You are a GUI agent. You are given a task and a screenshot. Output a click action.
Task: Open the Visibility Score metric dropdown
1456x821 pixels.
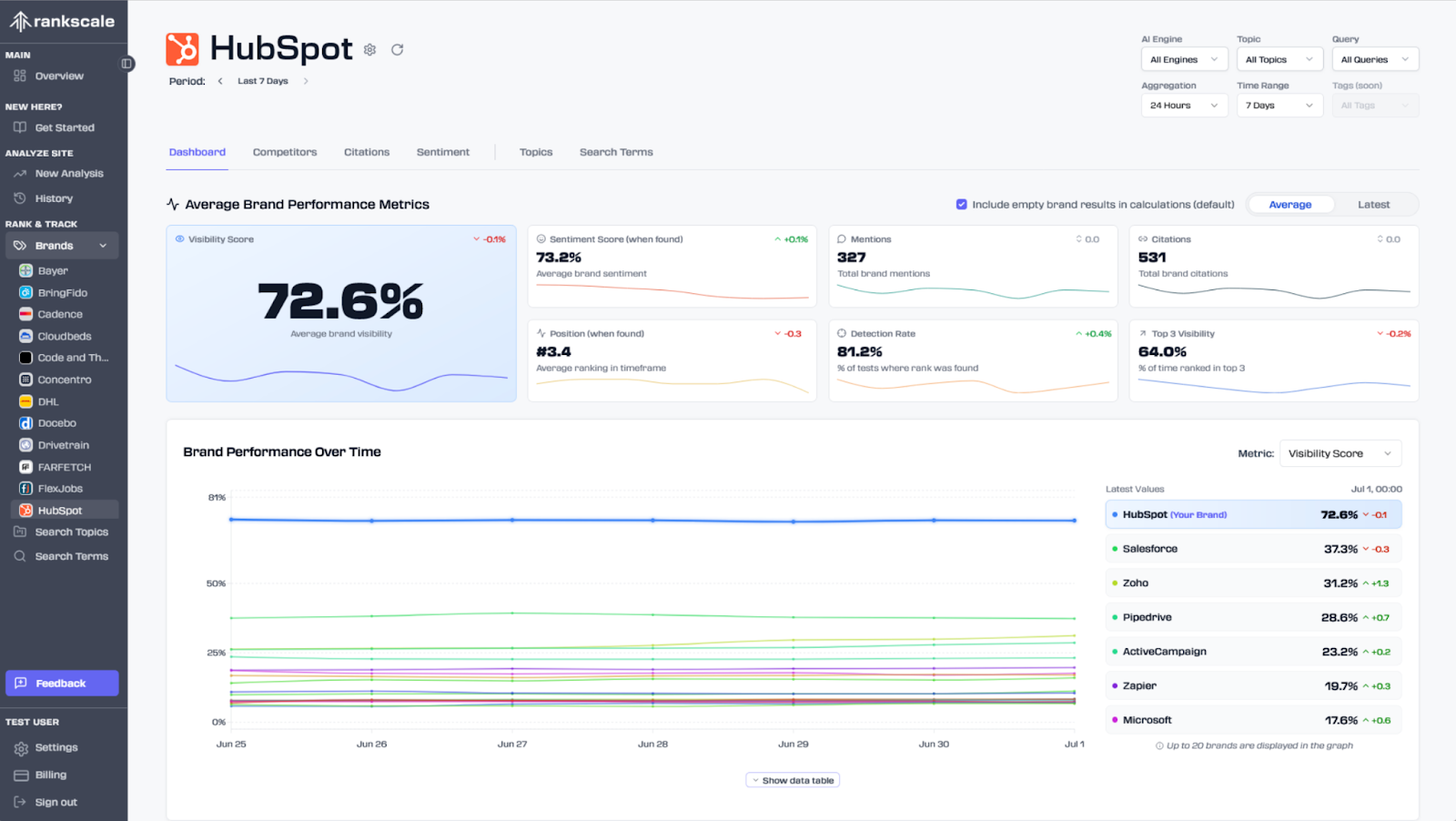(x=1340, y=452)
